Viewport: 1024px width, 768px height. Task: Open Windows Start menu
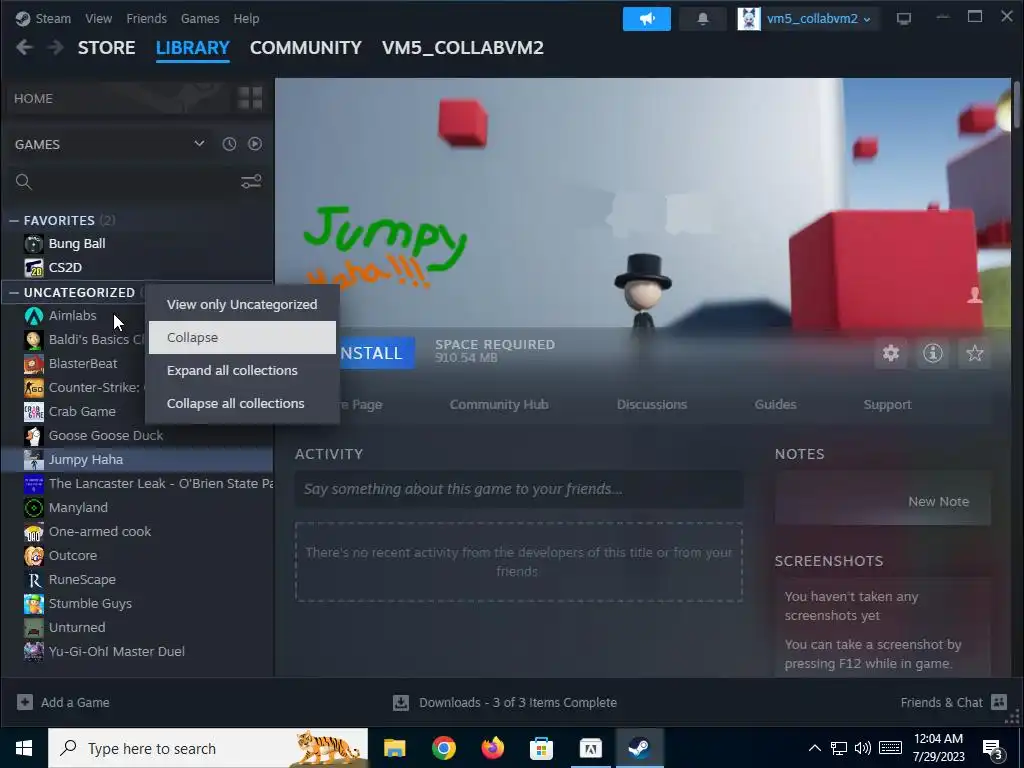24,748
